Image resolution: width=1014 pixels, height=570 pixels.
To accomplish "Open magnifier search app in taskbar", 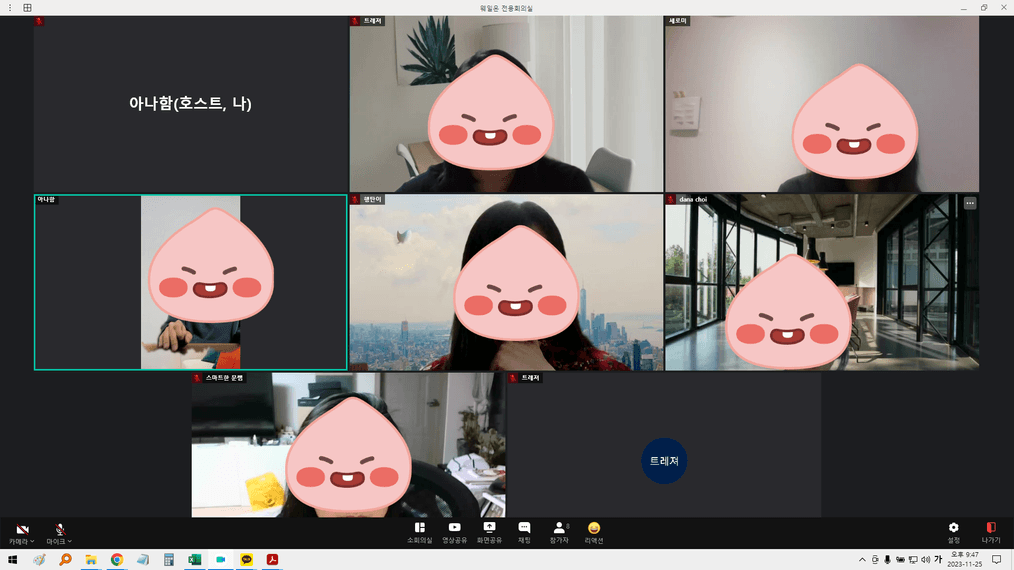I will (x=65, y=560).
